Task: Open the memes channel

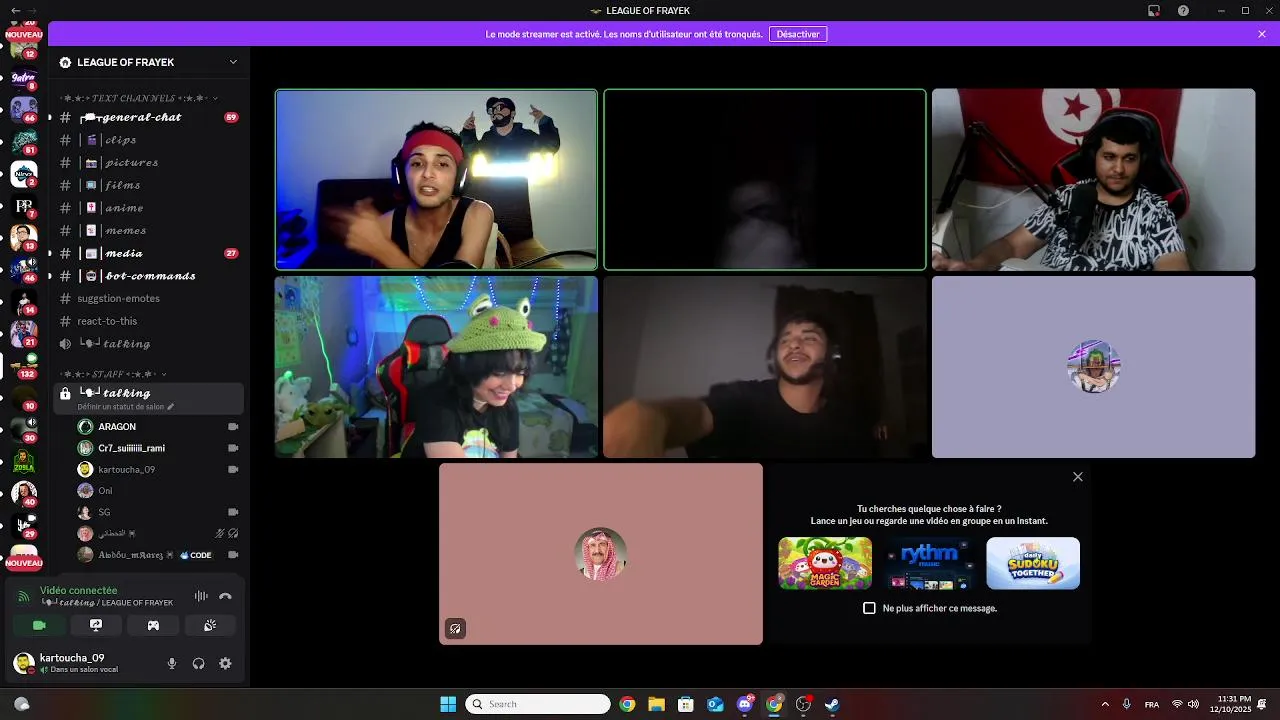Action: pos(148,230)
